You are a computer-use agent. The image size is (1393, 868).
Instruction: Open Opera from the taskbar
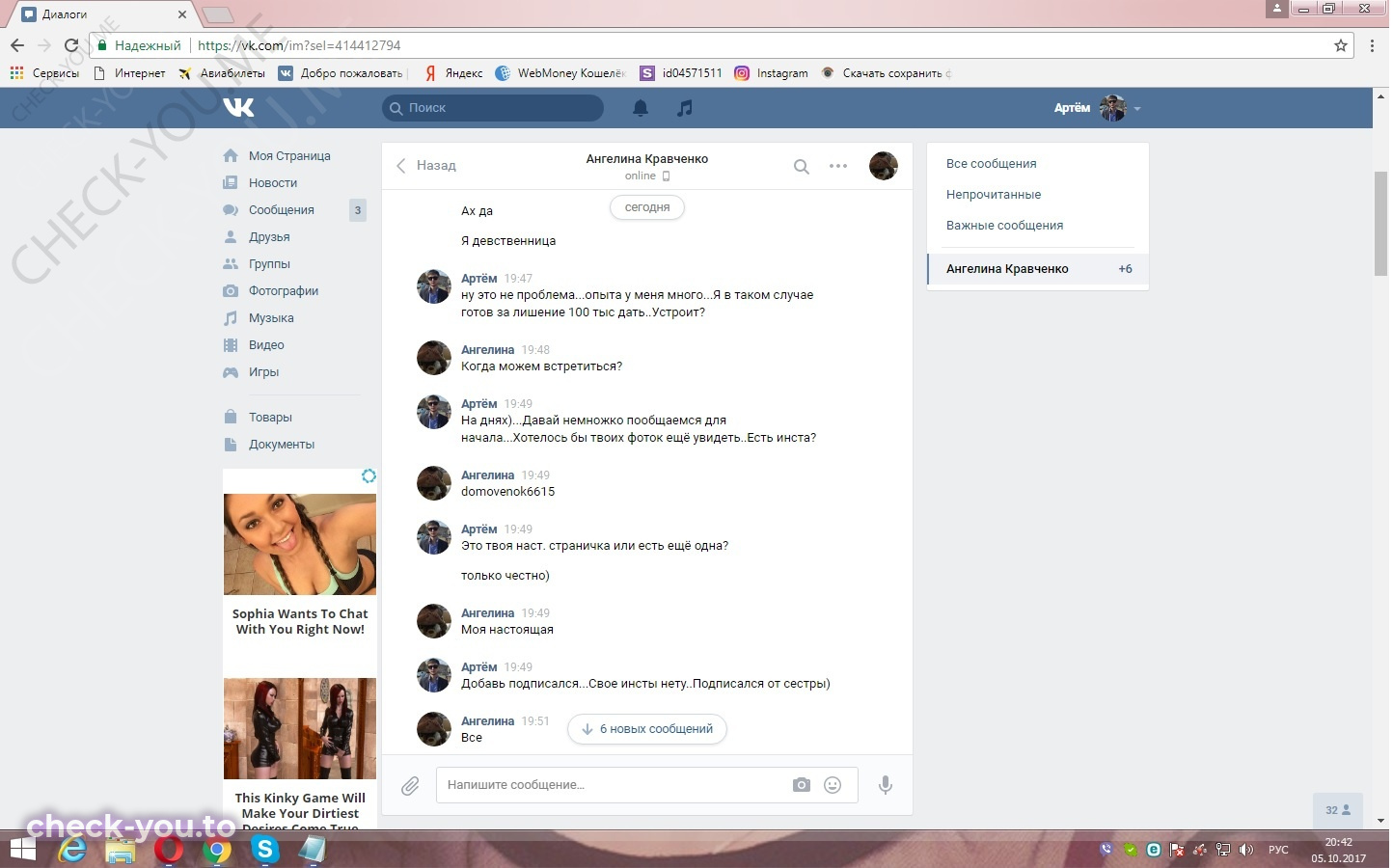coord(169,850)
